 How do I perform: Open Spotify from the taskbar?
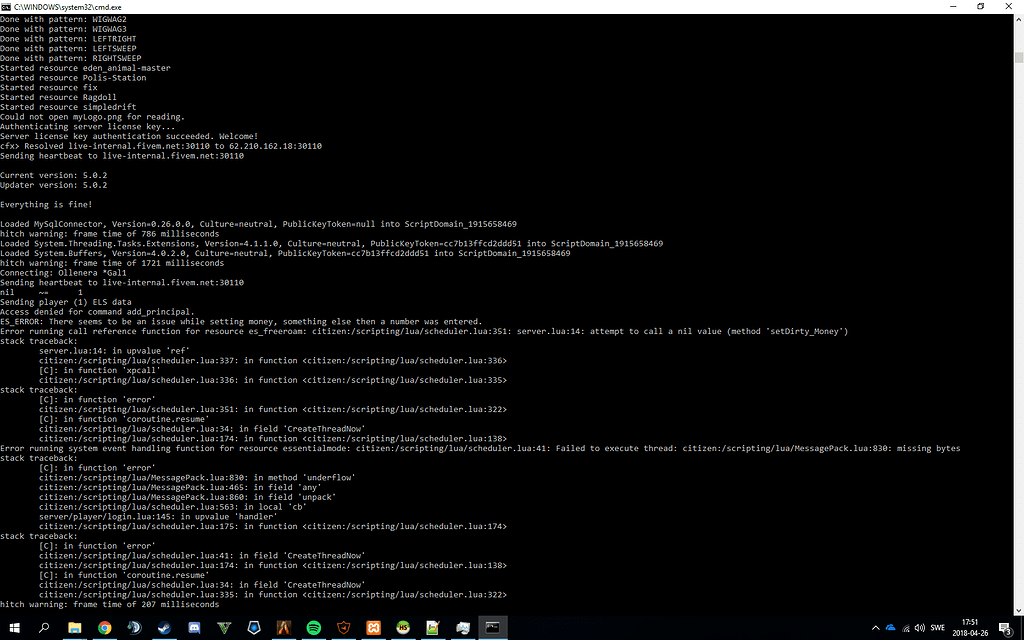pos(313,628)
